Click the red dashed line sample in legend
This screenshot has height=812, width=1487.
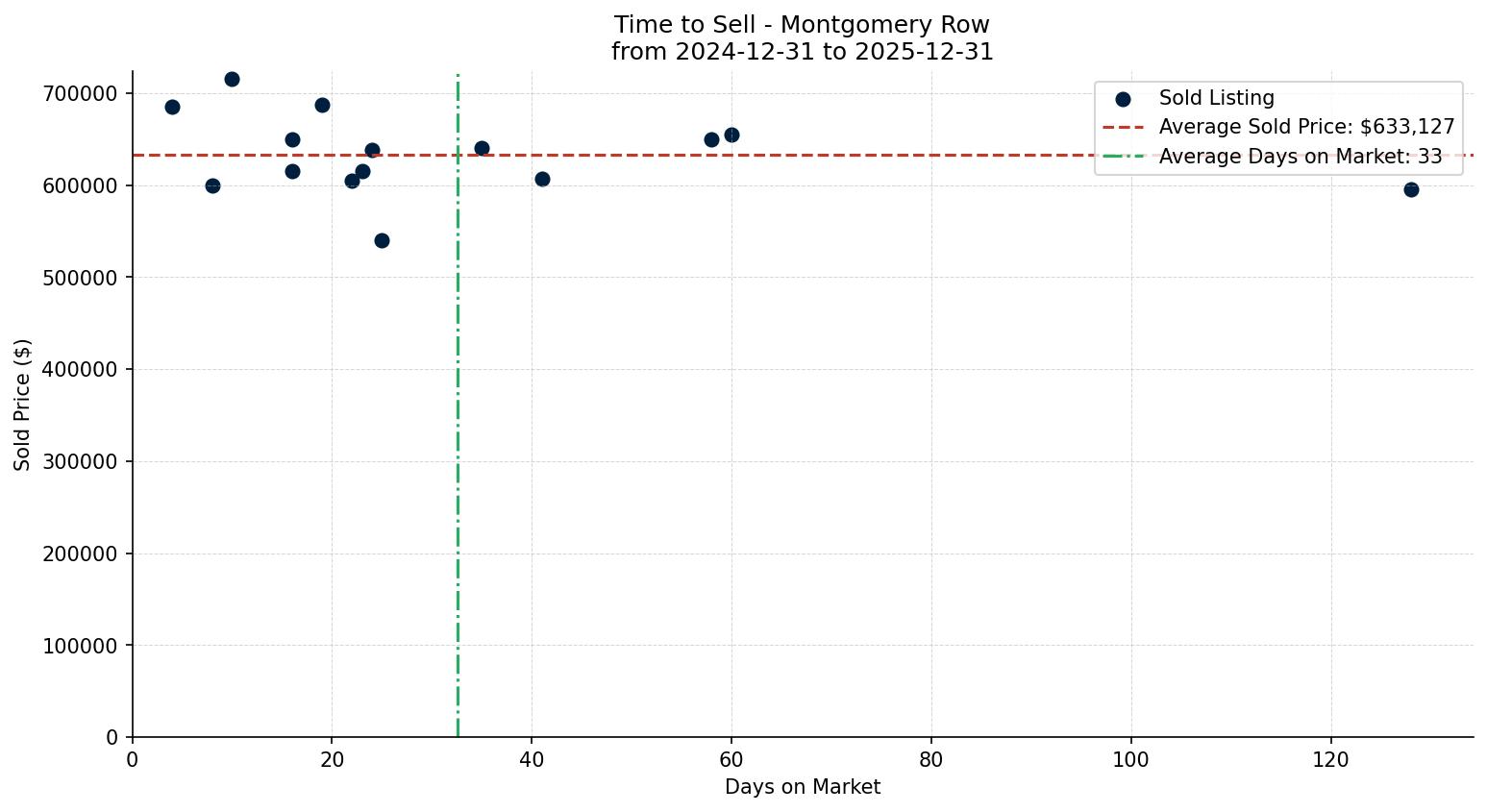(x=1123, y=127)
